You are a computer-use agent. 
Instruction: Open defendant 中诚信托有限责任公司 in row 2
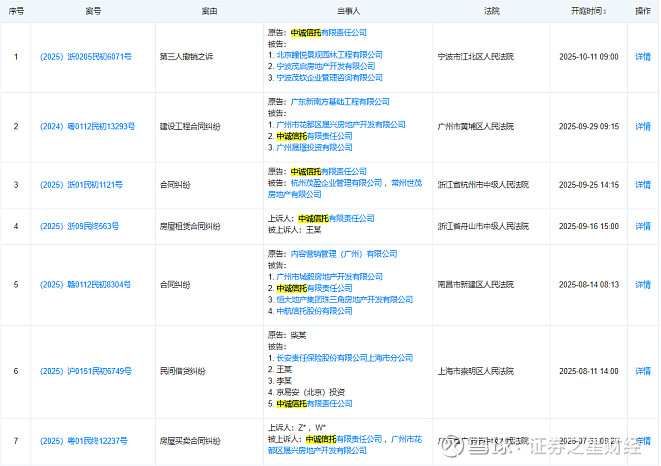[314, 136]
